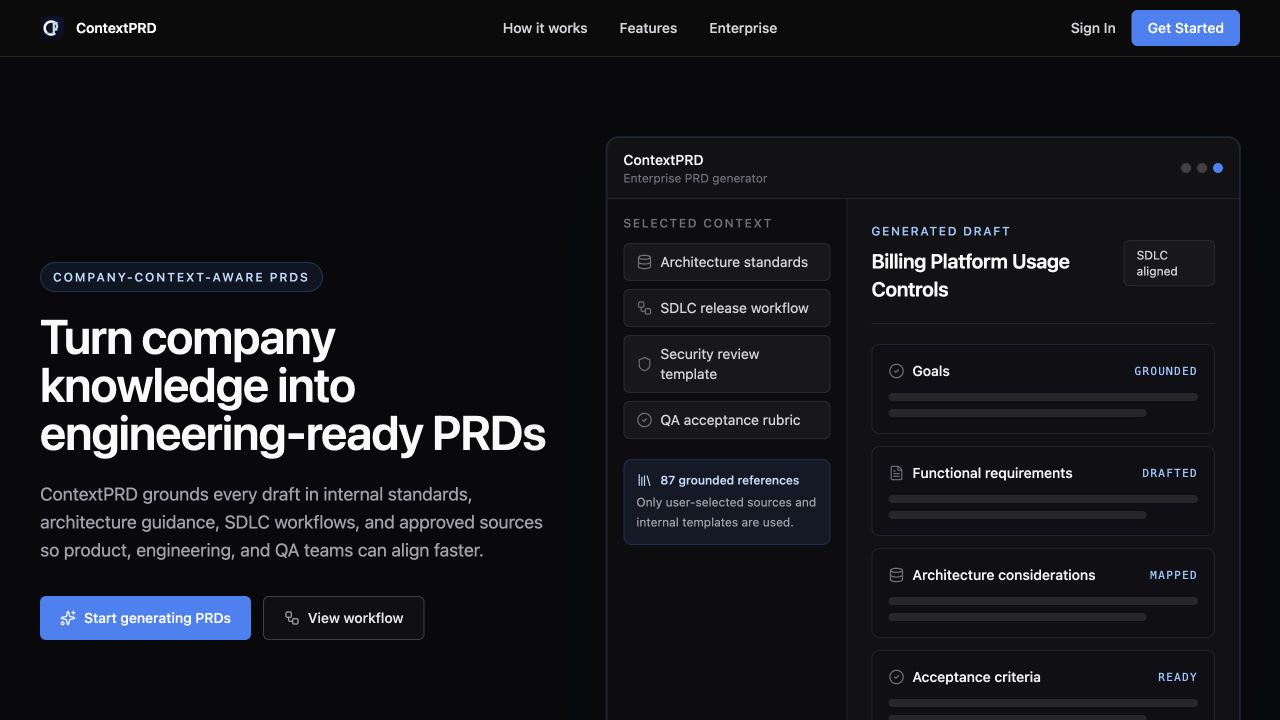Click the sparkle icon in Start generating PRDs
This screenshot has width=1280, height=720.
[68, 618]
